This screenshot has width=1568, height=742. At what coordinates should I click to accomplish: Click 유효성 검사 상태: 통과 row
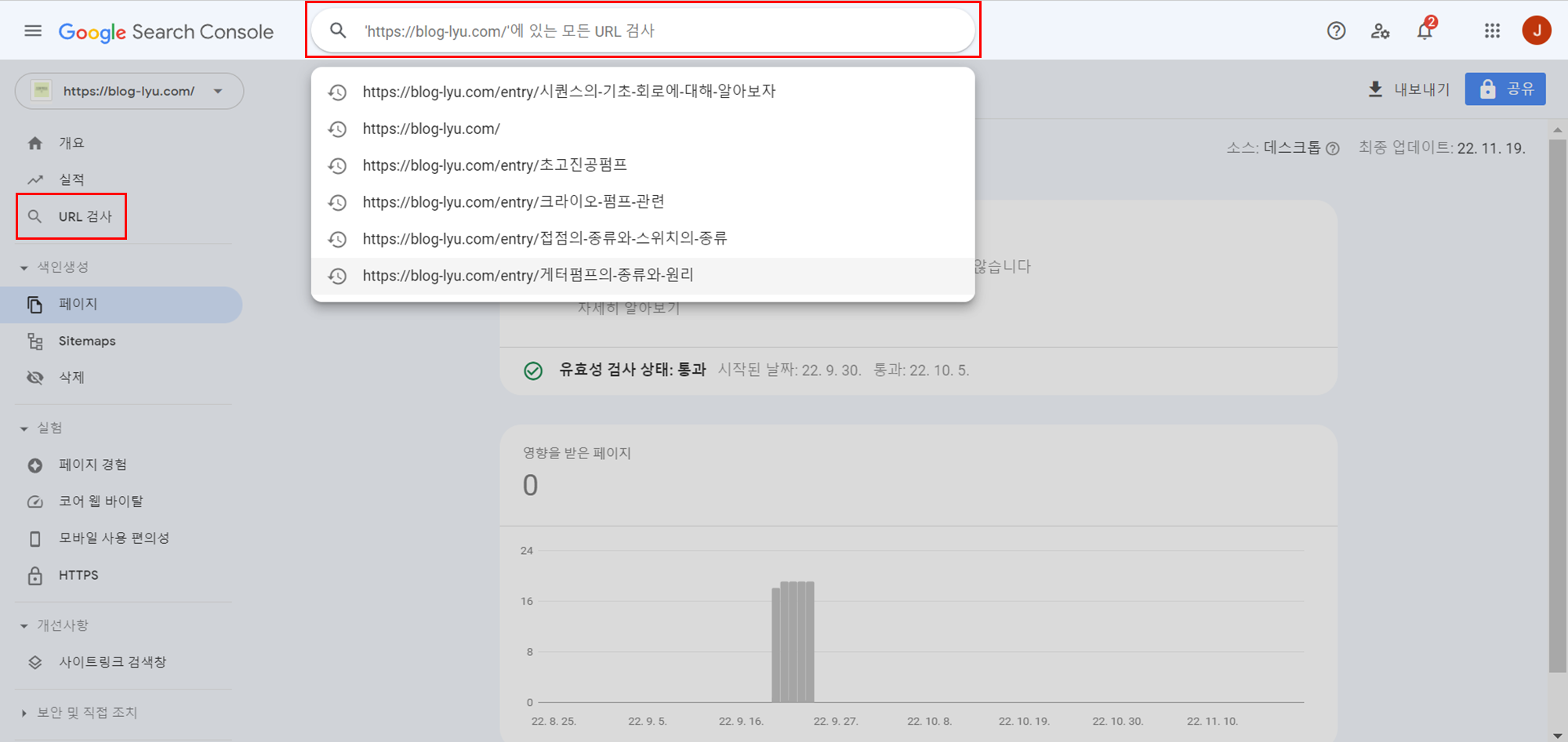click(918, 371)
